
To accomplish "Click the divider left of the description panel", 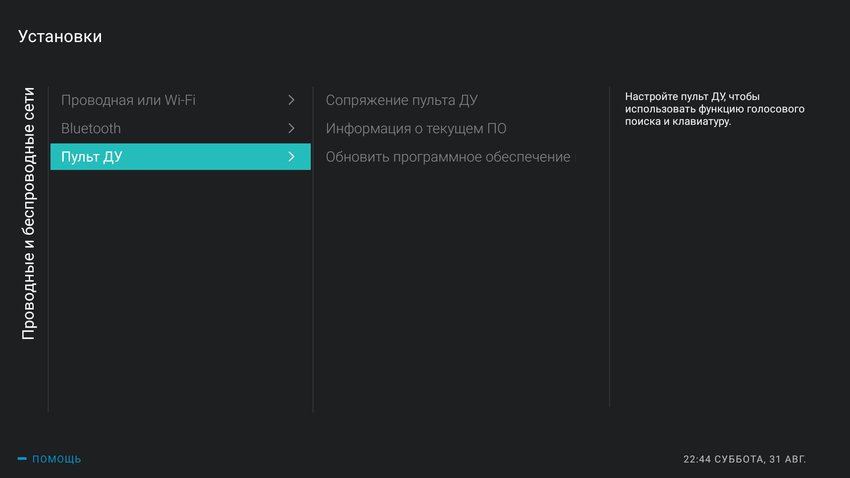I will coord(610,250).
